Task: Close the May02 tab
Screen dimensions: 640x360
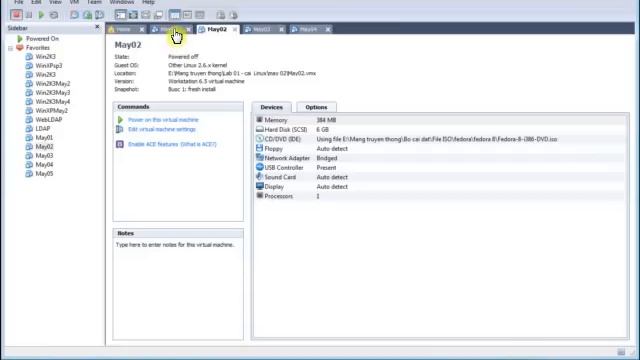Action: point(235,29)
